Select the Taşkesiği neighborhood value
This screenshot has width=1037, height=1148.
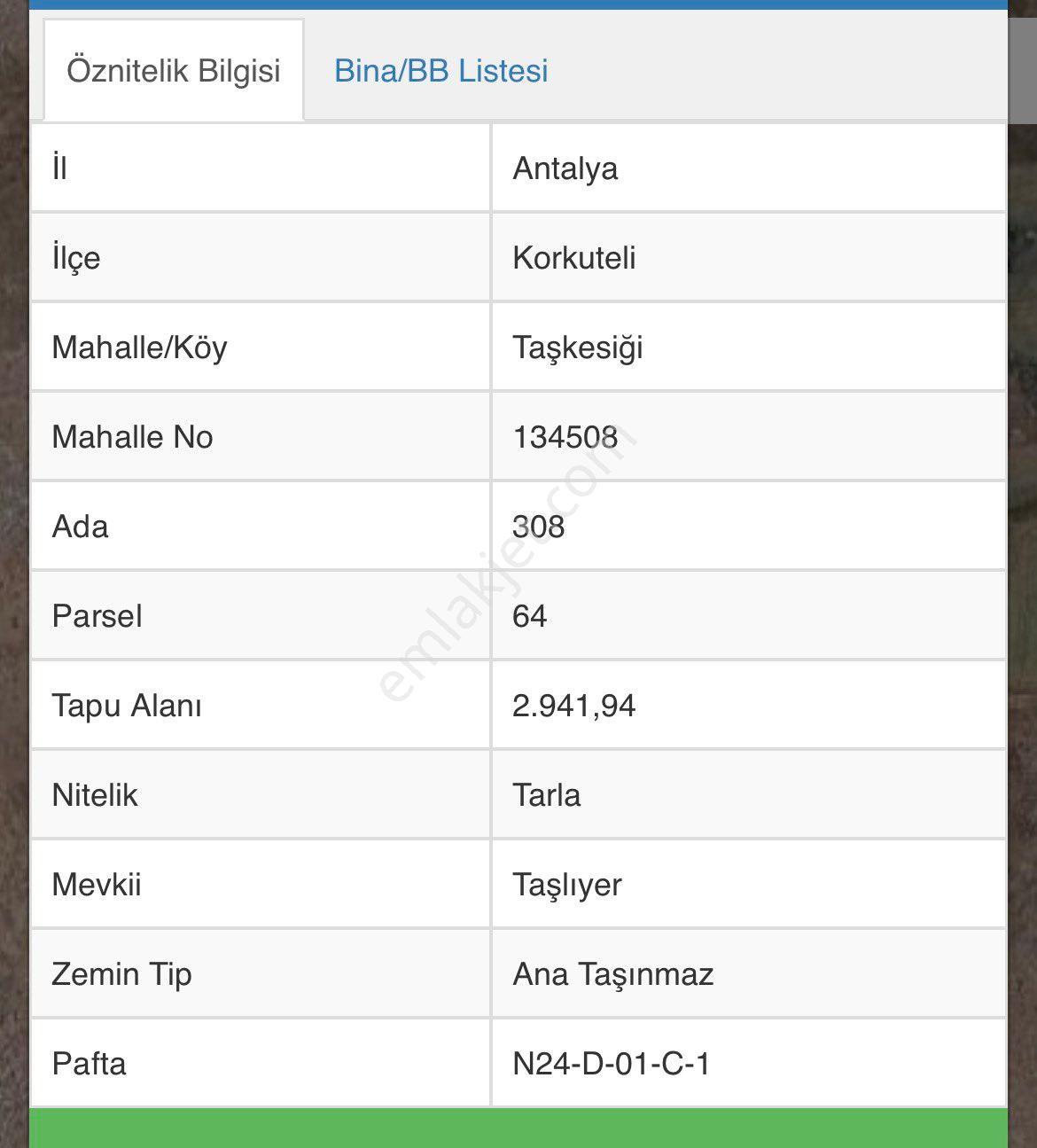tap(577, 348)
